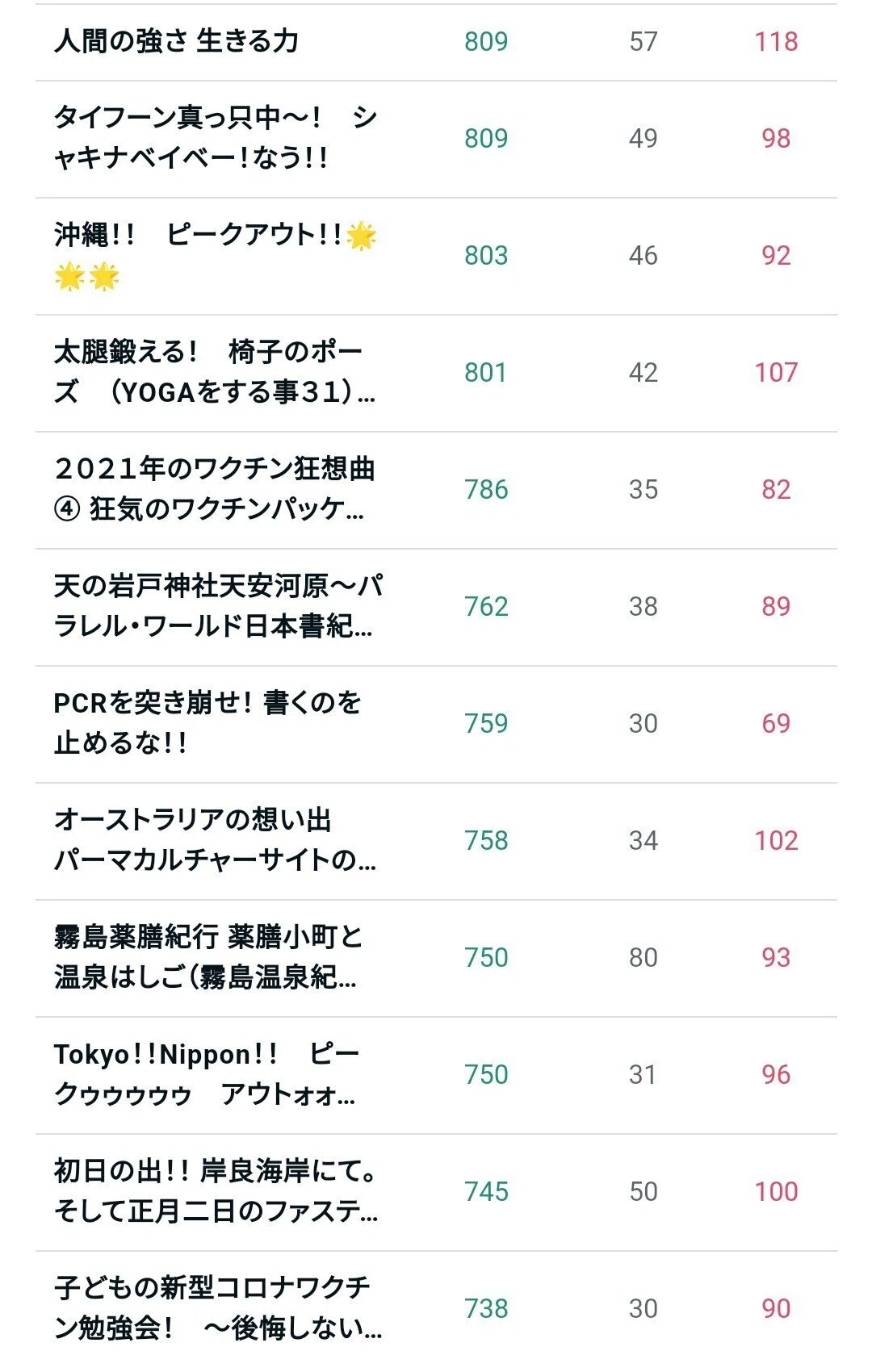Select view count 786 of ワクチン狂想曲
This screenshot has width=872, height=1372.
point(486,490)
